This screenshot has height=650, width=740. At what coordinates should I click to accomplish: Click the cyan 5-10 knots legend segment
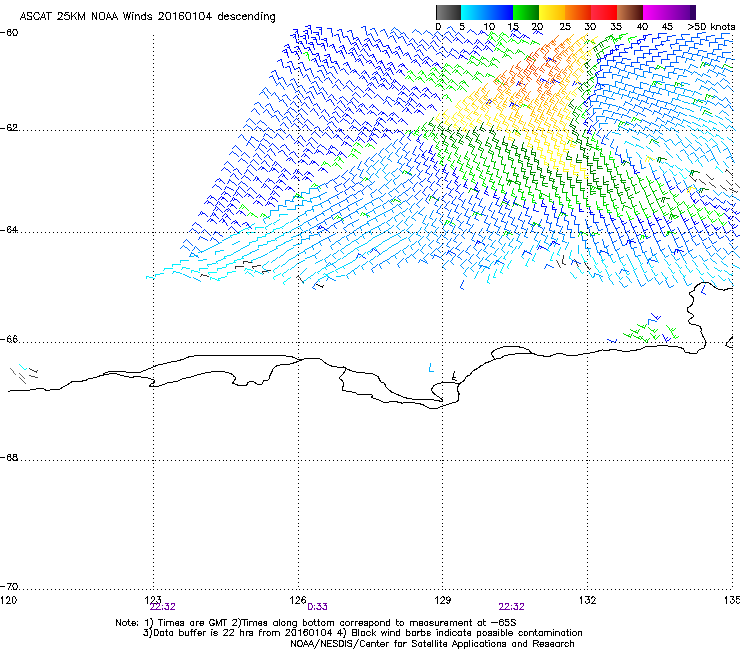(x=474, y=12)
